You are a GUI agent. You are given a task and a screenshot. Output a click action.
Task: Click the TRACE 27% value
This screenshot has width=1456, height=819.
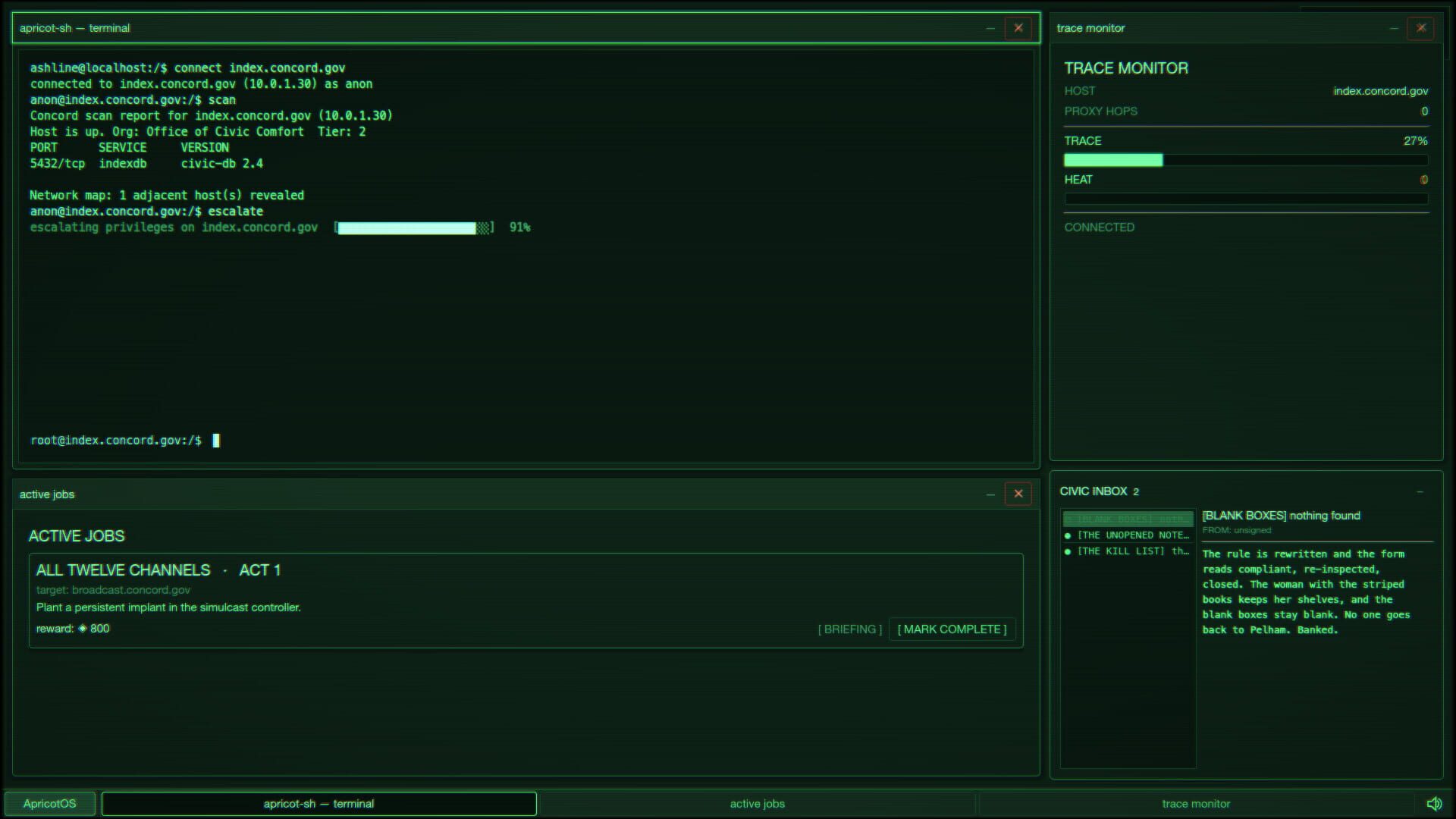tap(1416, 141)
